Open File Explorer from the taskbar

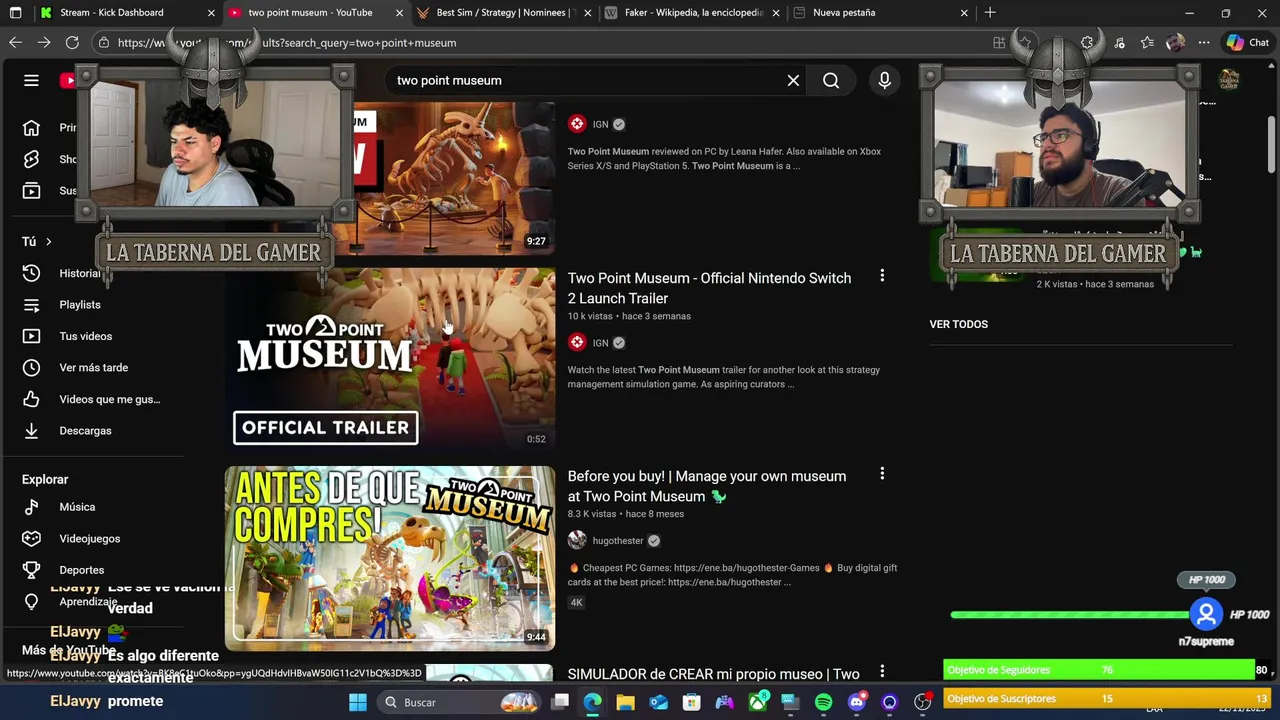pos(625,702)
